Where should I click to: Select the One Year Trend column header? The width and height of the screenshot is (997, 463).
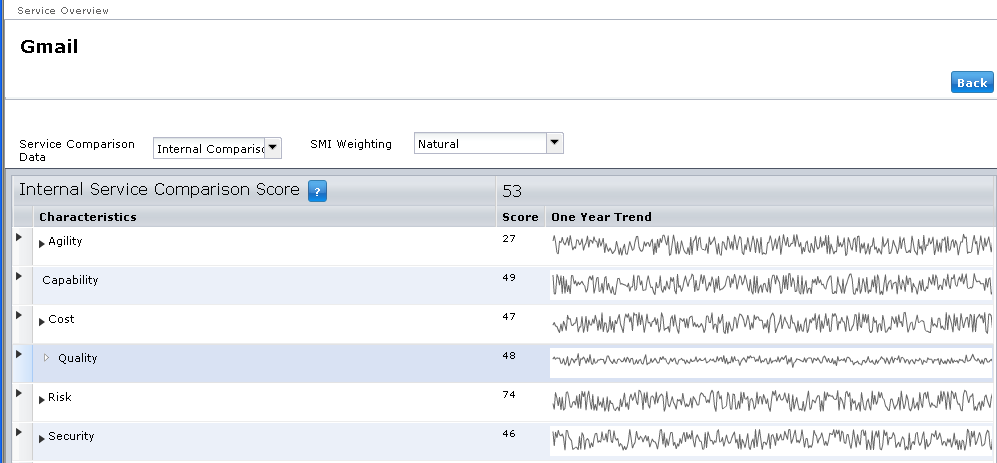[601, 217]
